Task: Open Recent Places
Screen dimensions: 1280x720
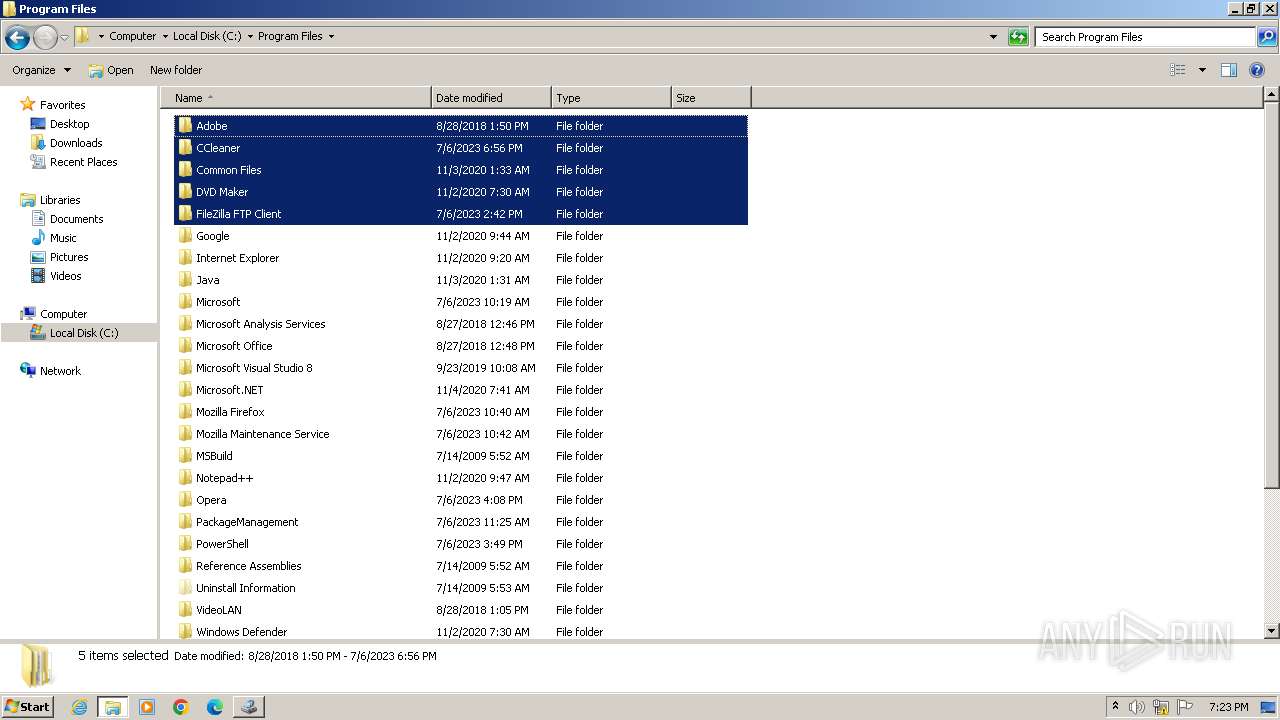Action: click(x=83, y=162)
